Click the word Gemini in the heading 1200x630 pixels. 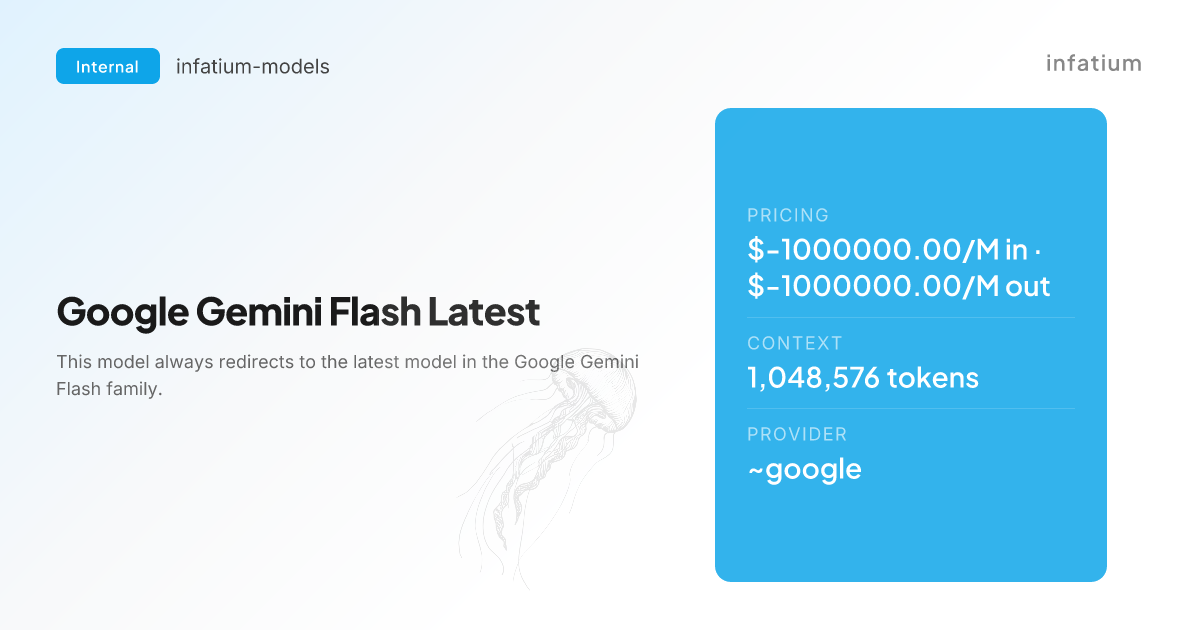click(258, 313)
